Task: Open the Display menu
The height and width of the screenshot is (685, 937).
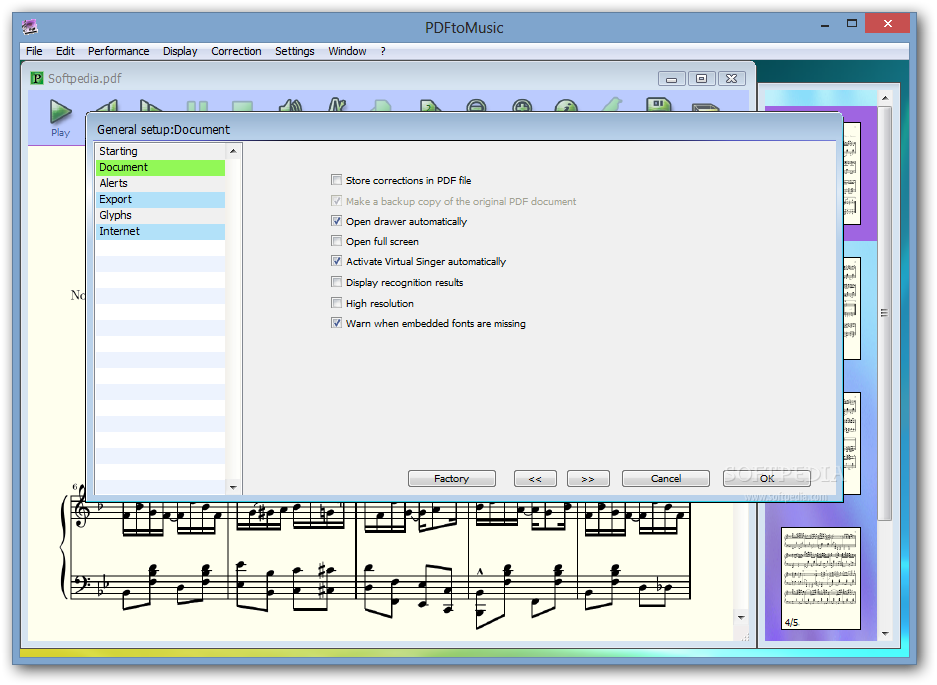Action: (180, 51)
